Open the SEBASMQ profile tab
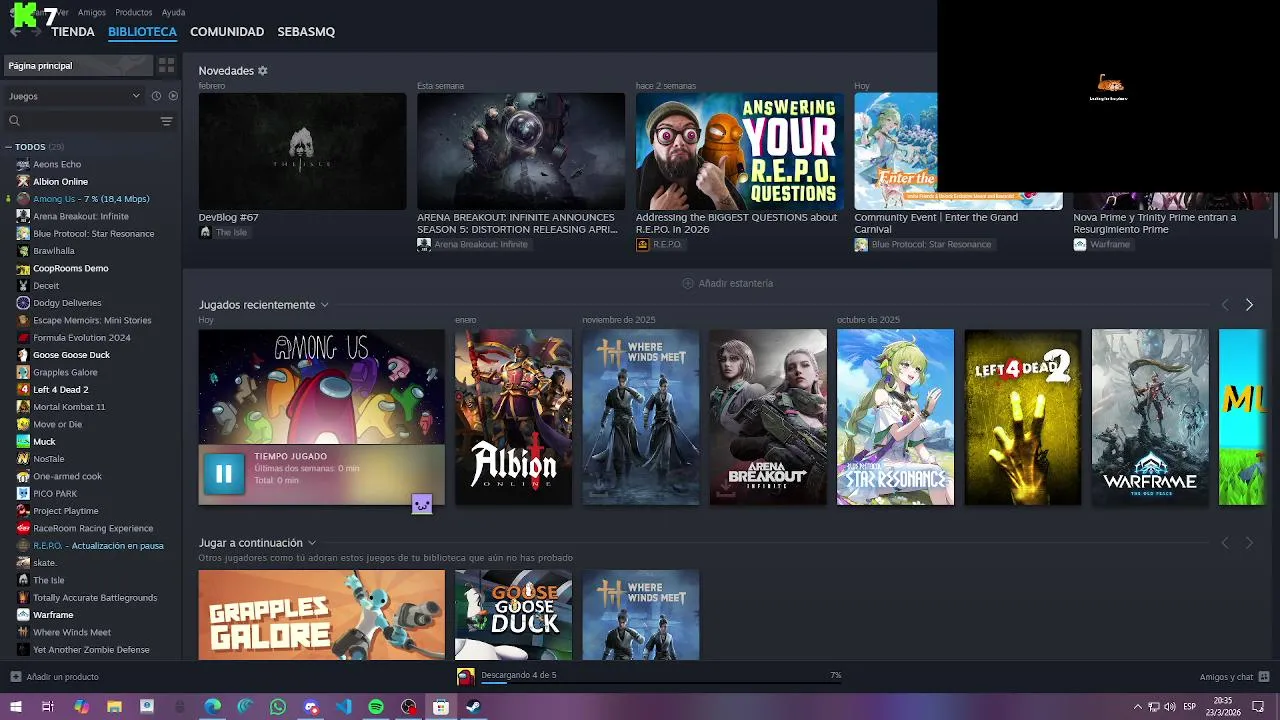The width and height of the screenshot is (1280, 720). pyautogui.click(x=306, y=32)
